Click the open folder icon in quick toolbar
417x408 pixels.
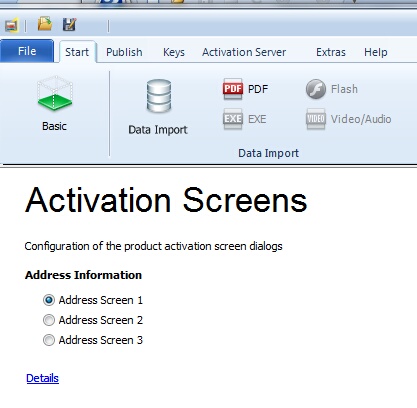coord(45,24)
